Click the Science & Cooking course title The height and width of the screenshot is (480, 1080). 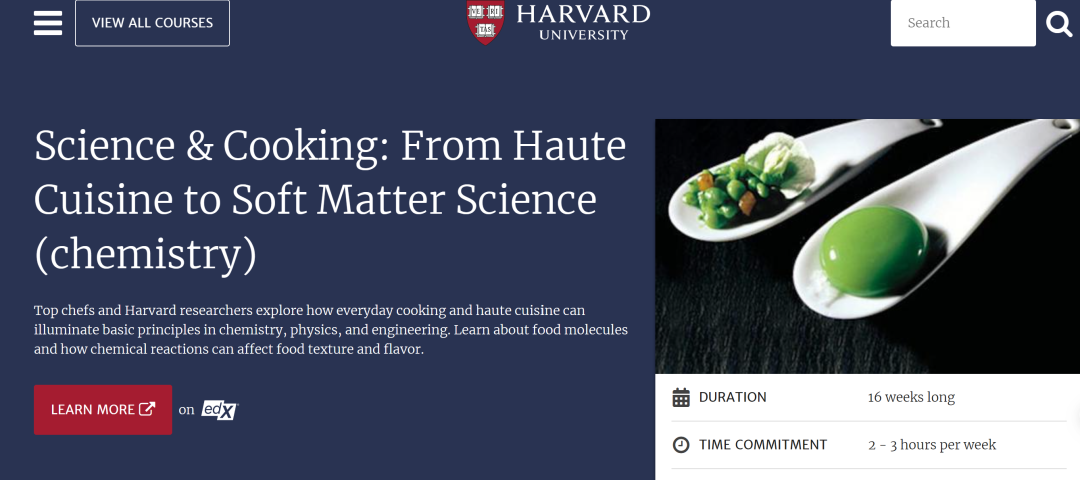pos(330,200)
